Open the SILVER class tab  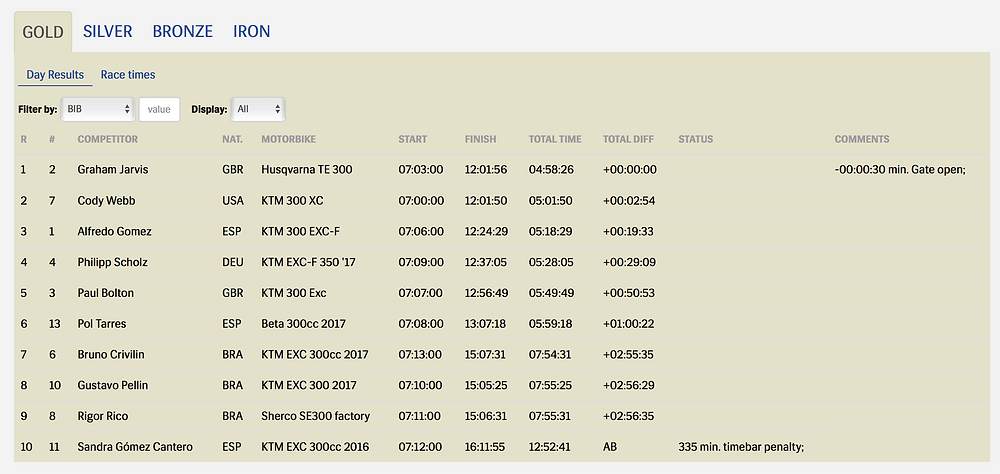coord(107,31)
